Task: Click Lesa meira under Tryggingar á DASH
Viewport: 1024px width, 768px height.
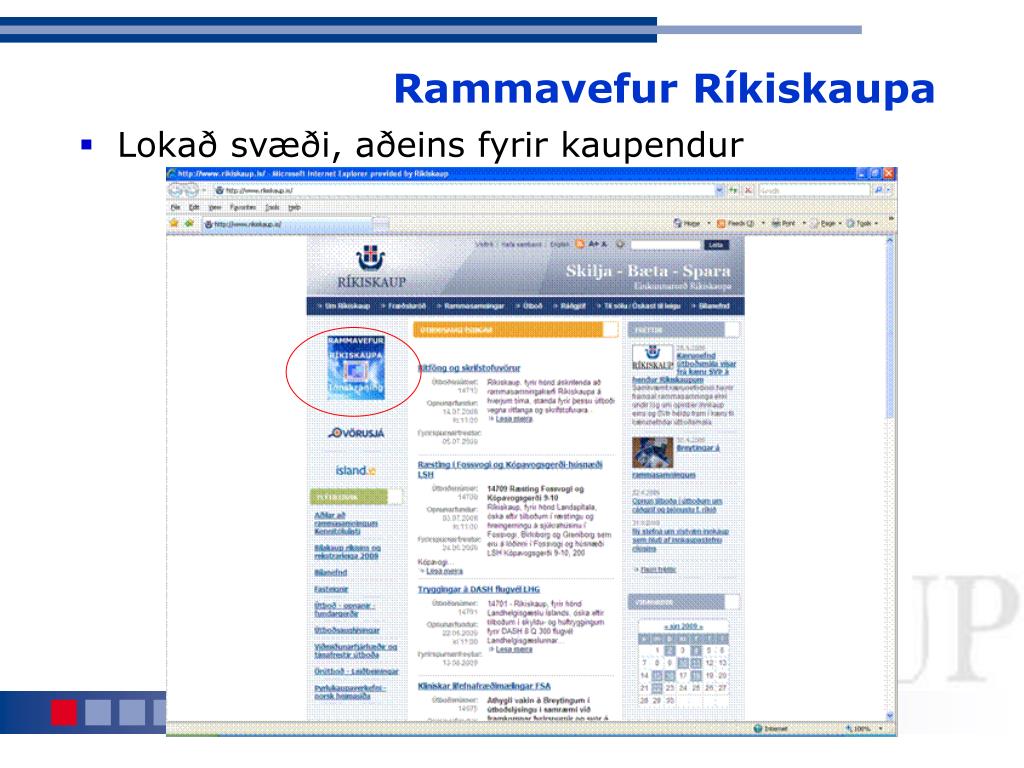Action: (513, 649)
